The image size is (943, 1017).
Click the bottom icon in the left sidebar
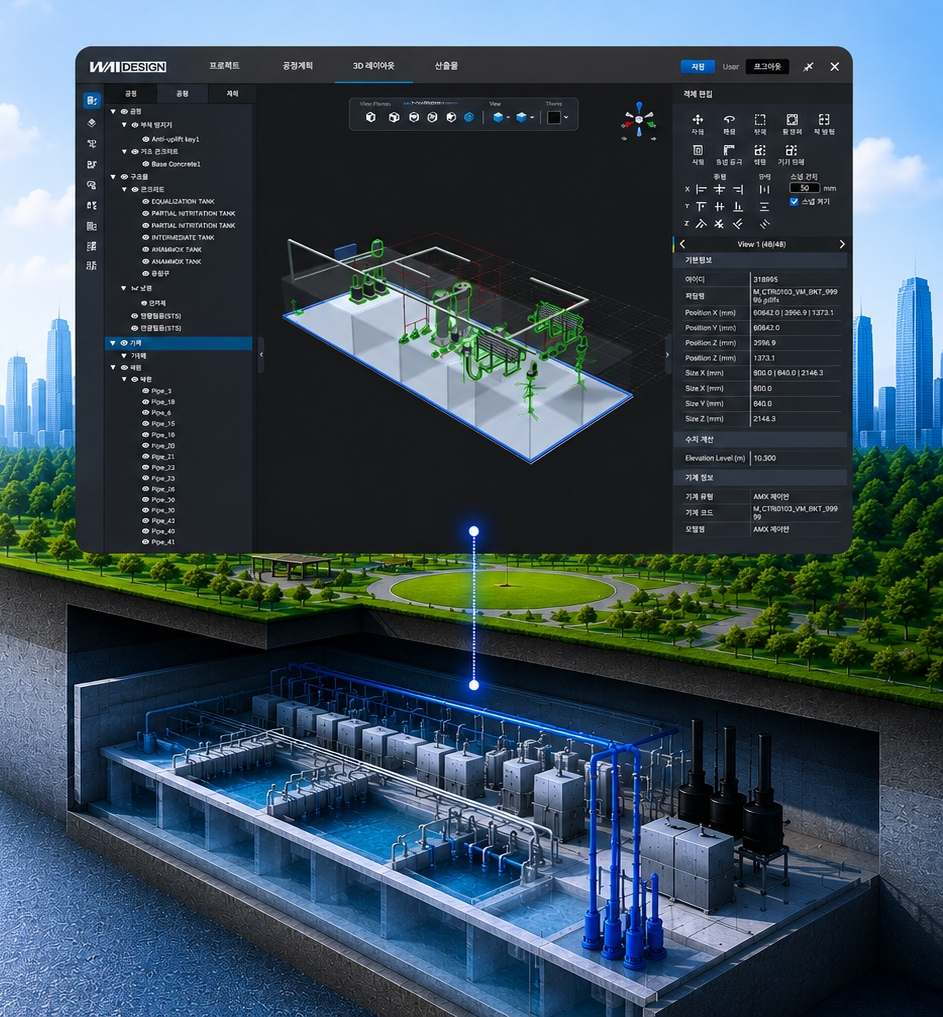(x=91, y=266)
